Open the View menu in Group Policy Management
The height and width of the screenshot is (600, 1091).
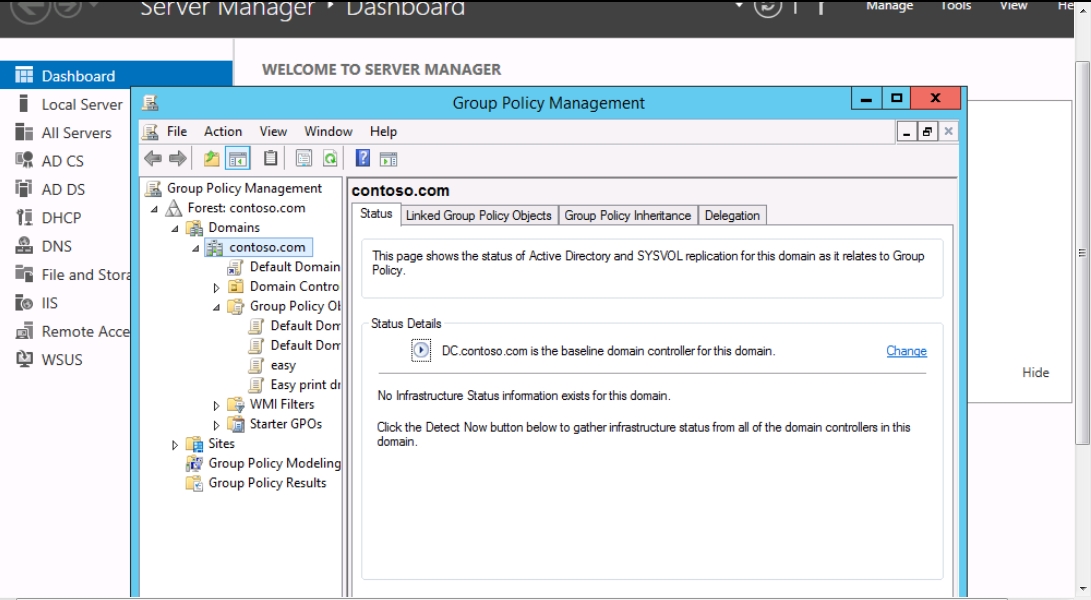pyautogui.click(x=273, y=132)
